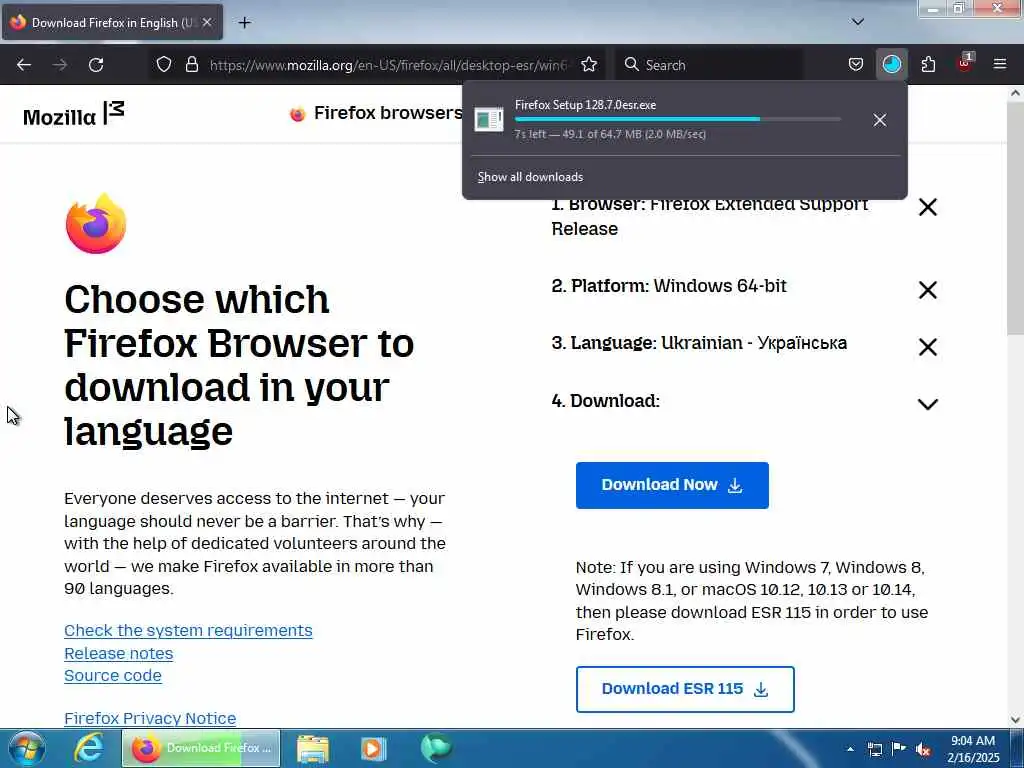Open Windows Media Player from taskbar
The height and width of the screenshot is (768, 1024).
(374, 748)
